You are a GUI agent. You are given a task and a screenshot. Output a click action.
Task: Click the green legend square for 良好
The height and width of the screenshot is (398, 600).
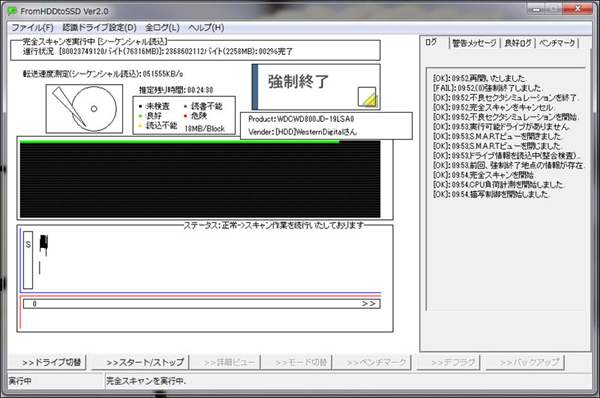[x=140, y=116]
